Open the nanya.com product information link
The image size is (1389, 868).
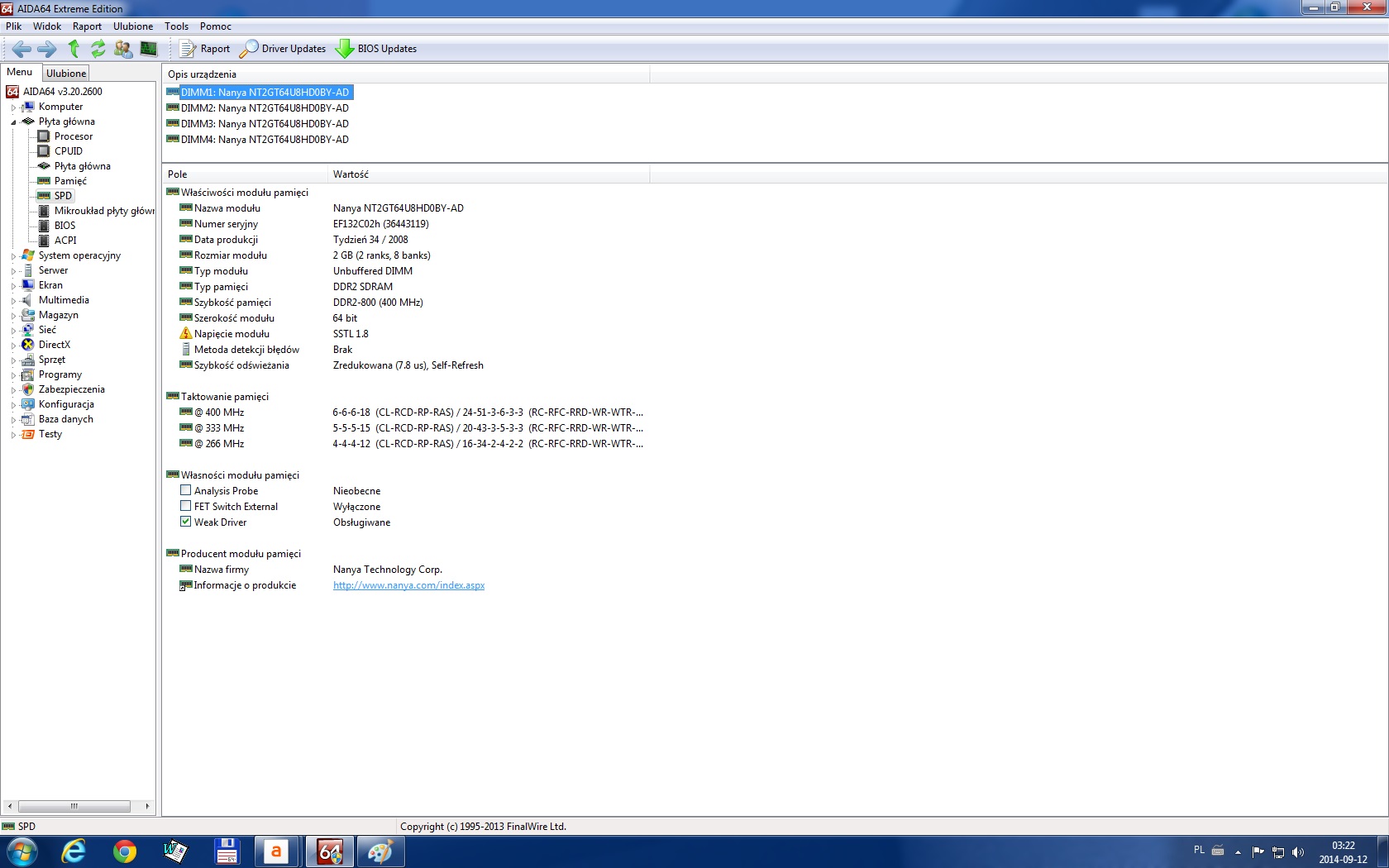pyautogui.click(x=409, y=585)
